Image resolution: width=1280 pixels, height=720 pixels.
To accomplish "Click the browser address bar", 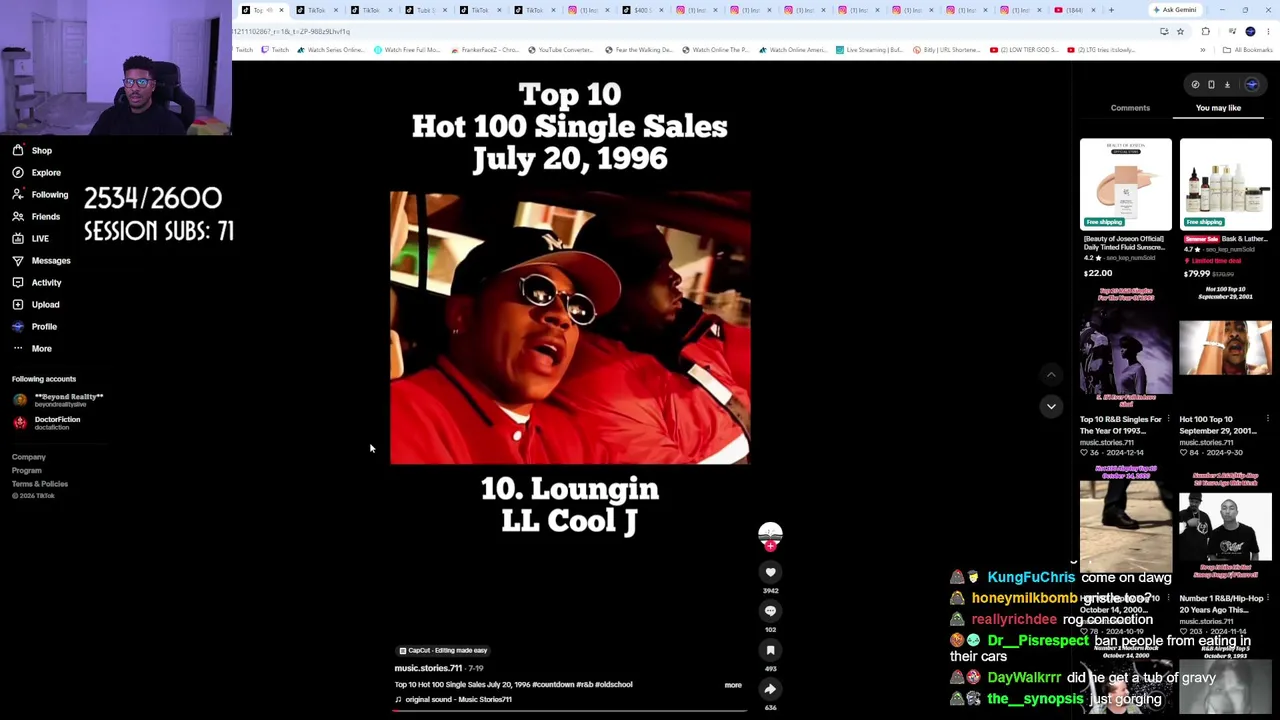I will point(690,32).
